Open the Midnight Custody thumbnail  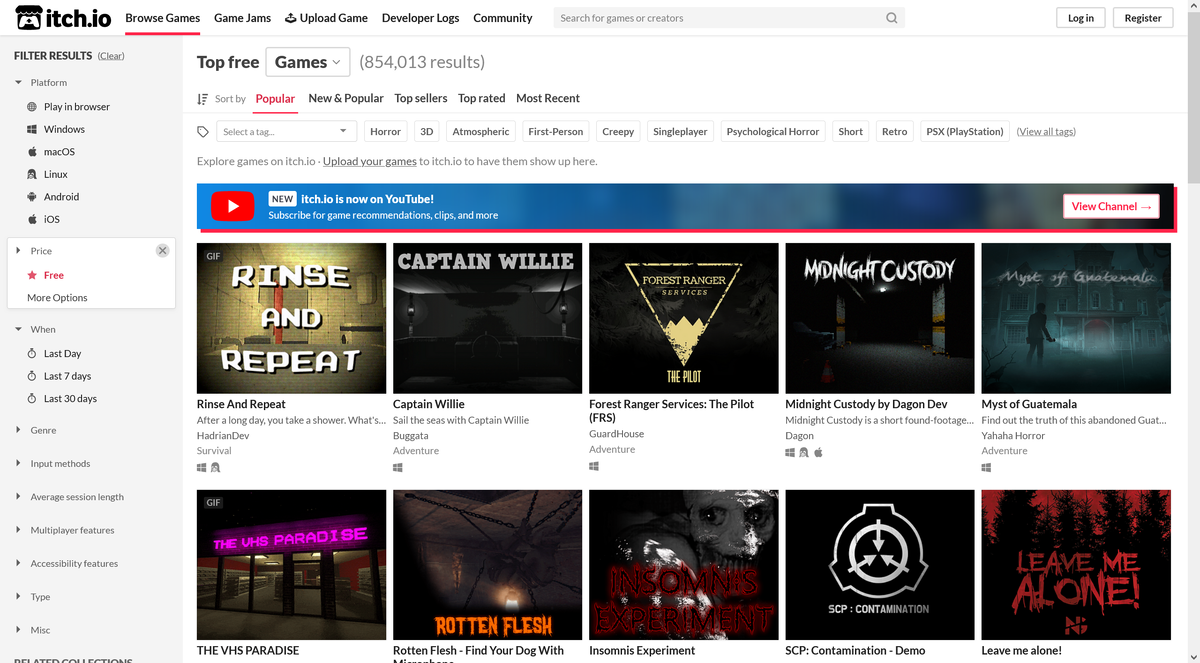(880, 318)
